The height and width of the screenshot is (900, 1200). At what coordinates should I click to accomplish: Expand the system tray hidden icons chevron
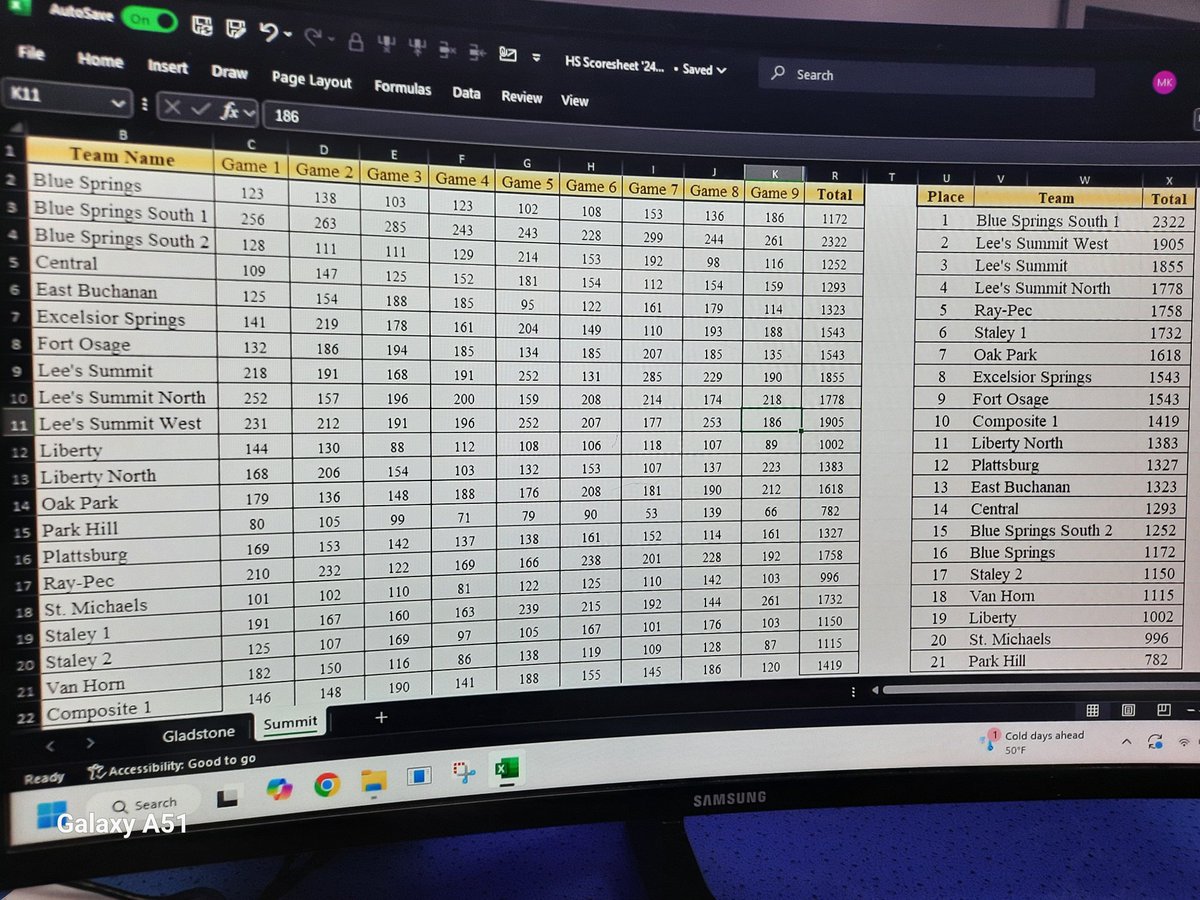coord(1126,741)
